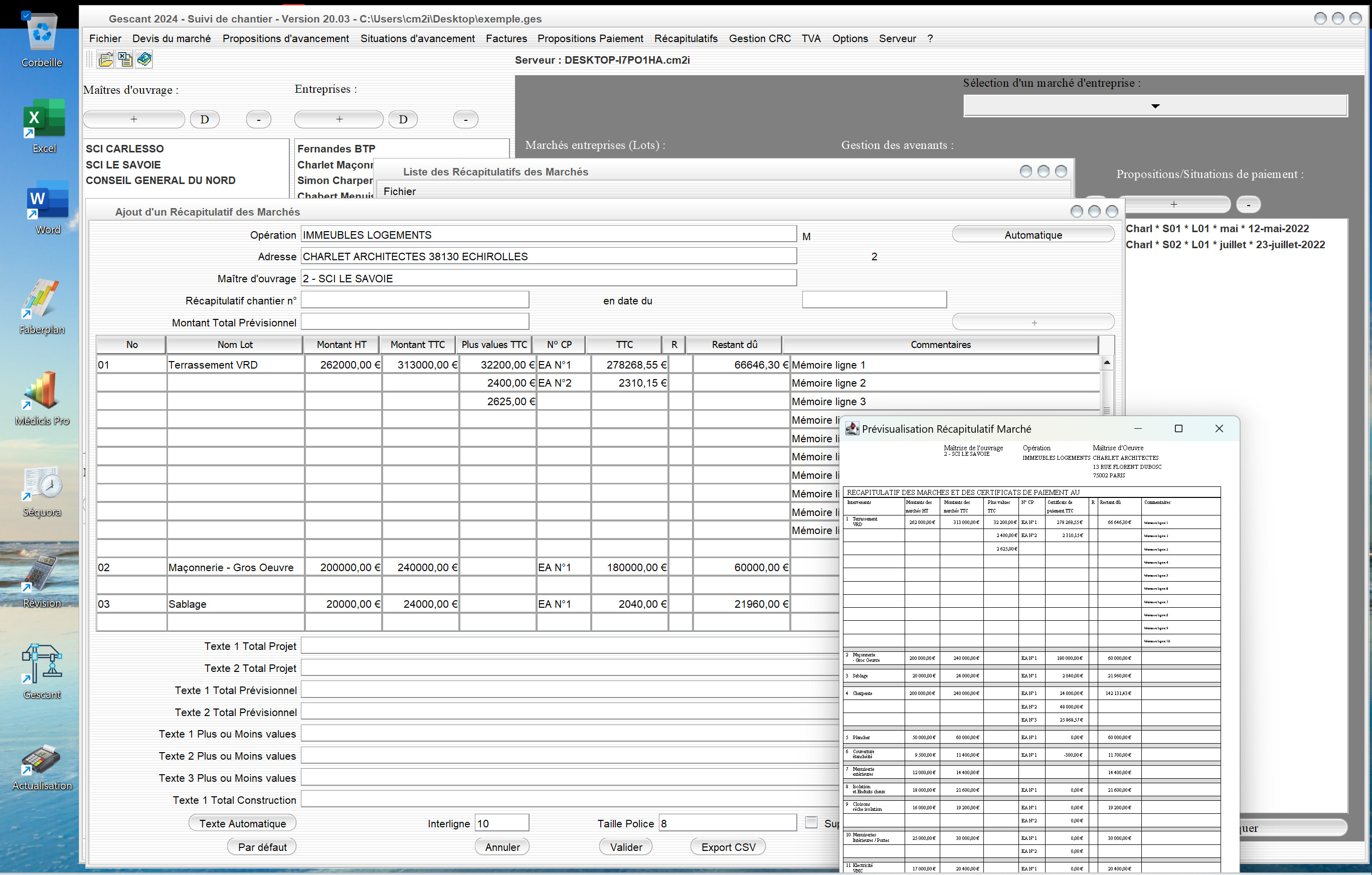Click into the Taille Police field

tap(728, 823)
